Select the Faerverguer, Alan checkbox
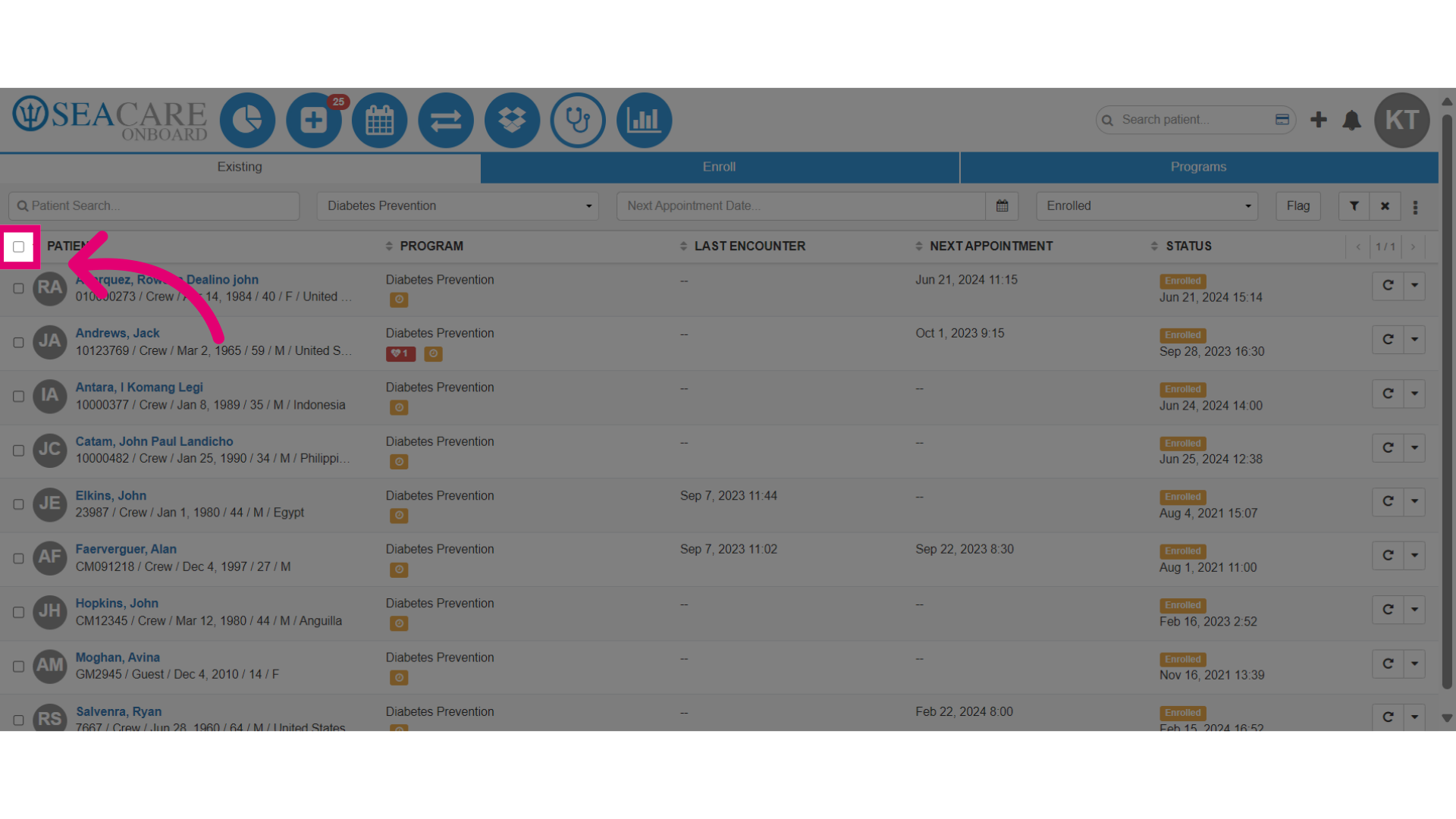The width and height of the screenshot is (1456, 819). pos(18,558)
